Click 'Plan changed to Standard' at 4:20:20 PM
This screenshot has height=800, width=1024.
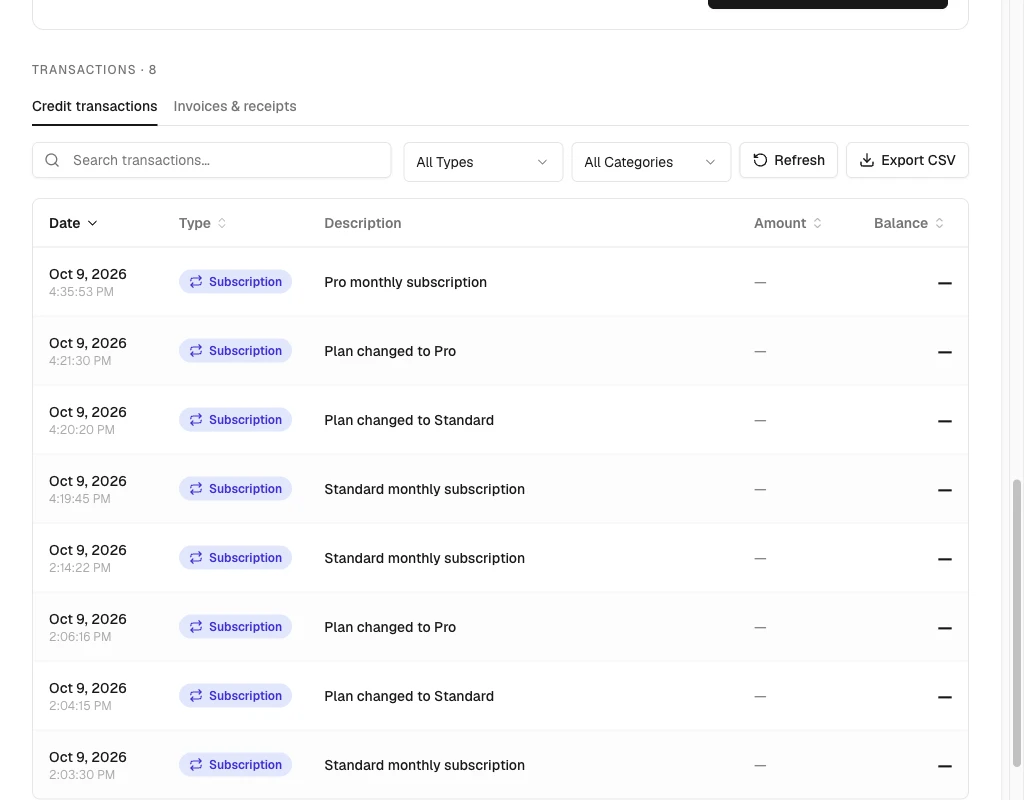(409, 420)
